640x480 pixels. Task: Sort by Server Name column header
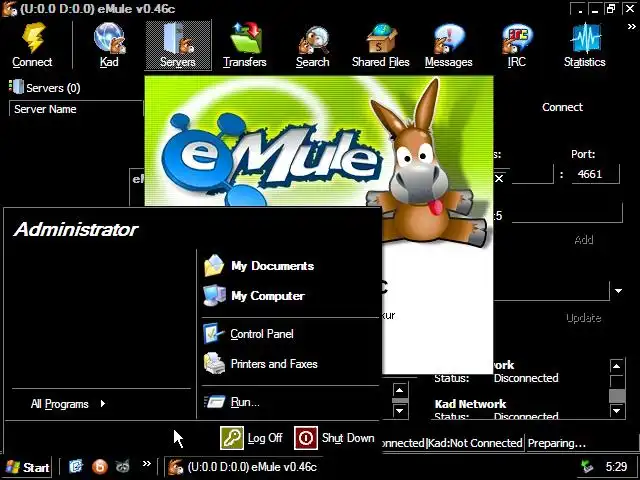click(x=76, y=109)
